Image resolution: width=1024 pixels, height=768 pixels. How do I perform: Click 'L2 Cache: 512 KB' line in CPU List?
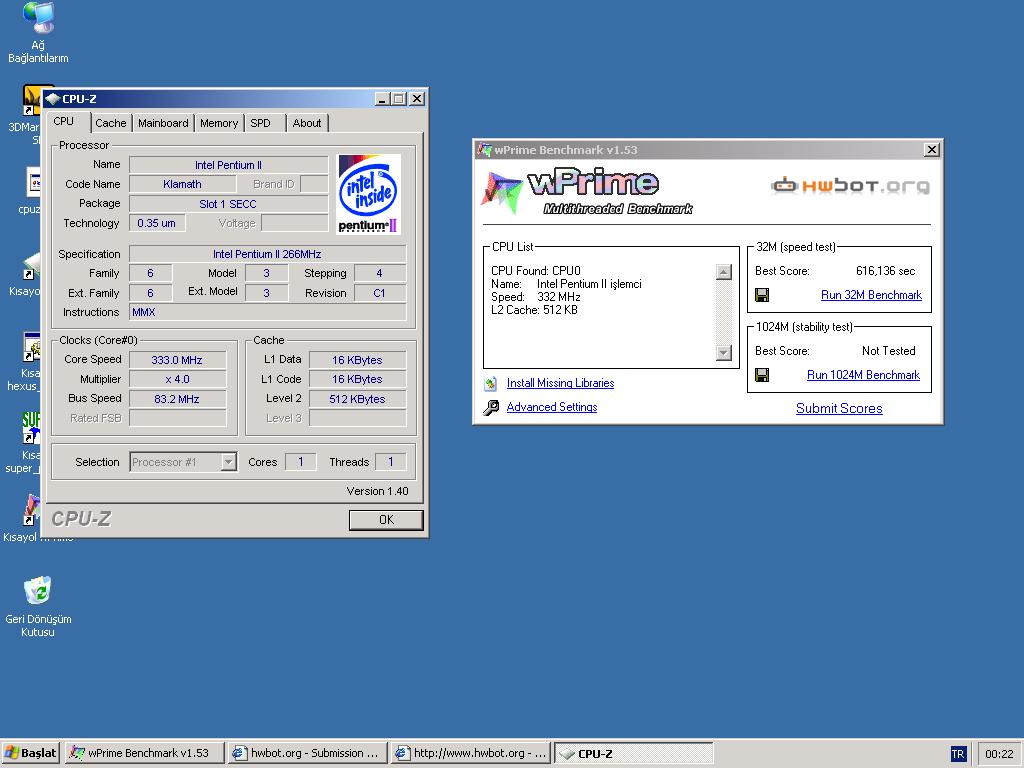pyautogui.click(x=534, y=310)
